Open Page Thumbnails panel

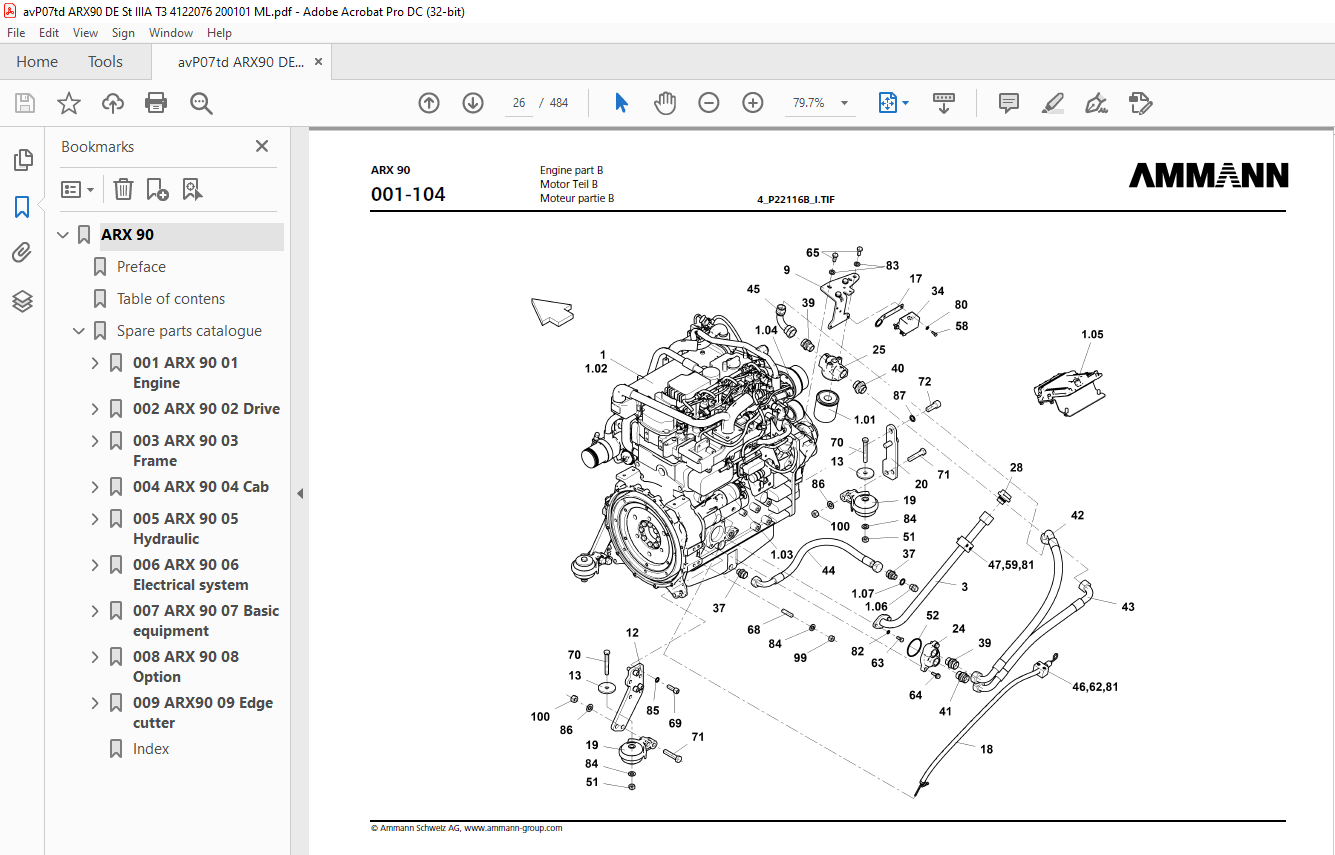coord(23,159)
